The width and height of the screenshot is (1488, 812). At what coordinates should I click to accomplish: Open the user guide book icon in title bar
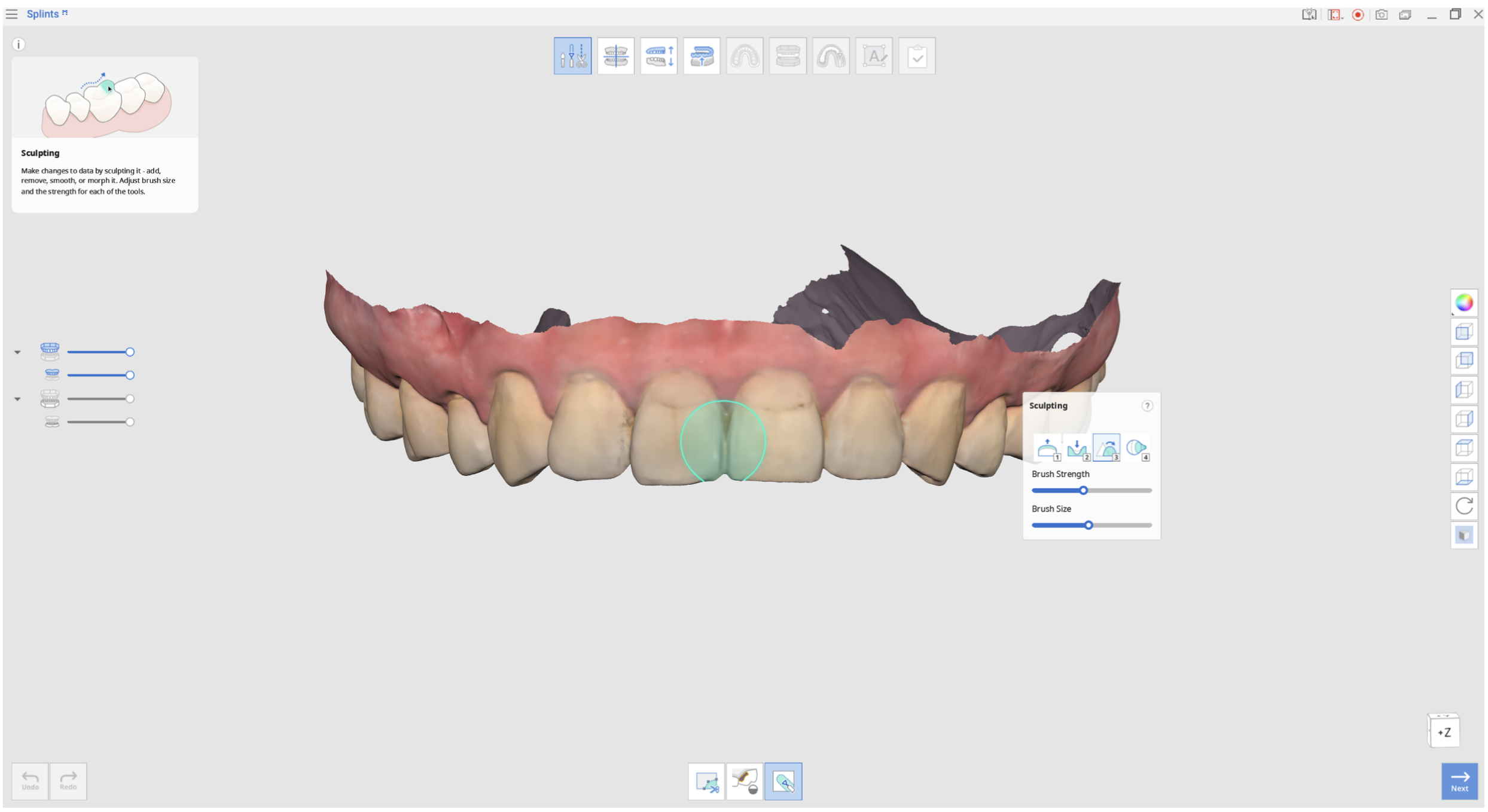point(1309,14)
